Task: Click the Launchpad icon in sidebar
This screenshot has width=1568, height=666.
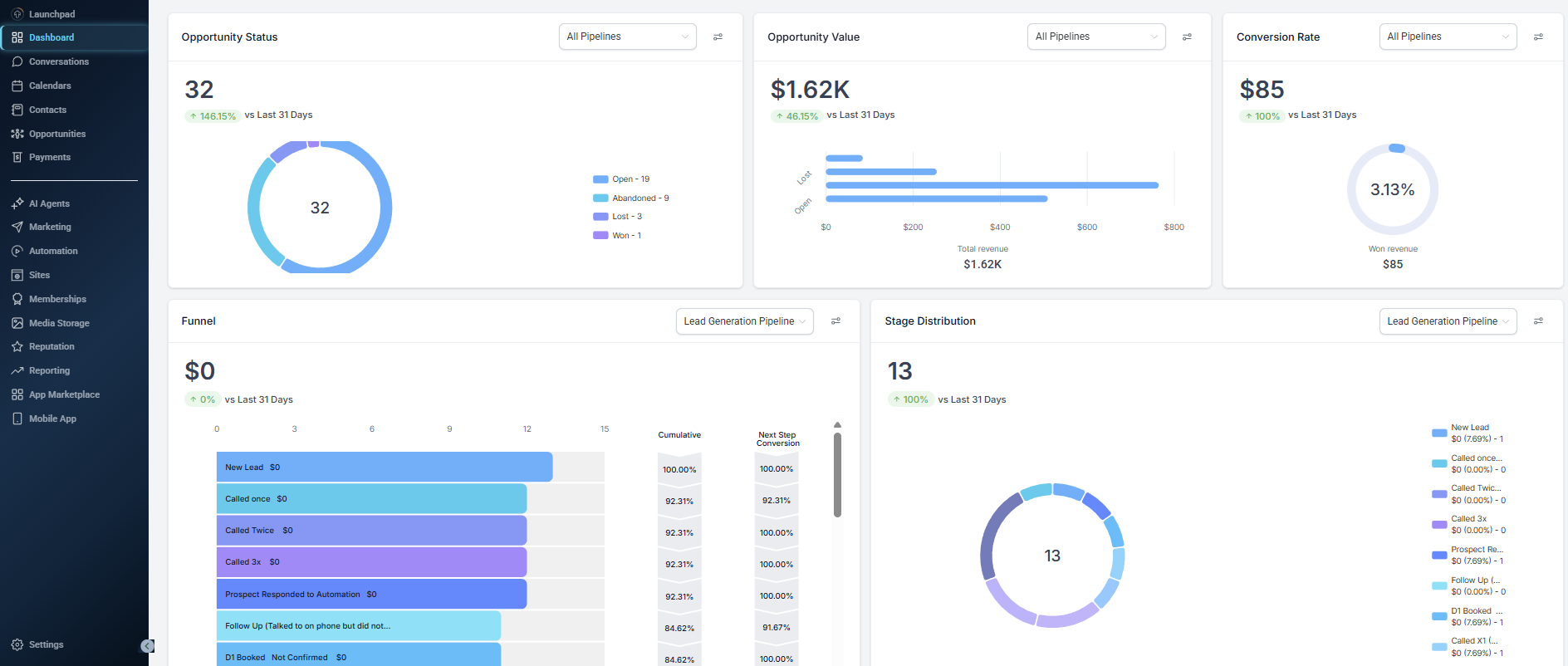Action: tap(17, 14)
